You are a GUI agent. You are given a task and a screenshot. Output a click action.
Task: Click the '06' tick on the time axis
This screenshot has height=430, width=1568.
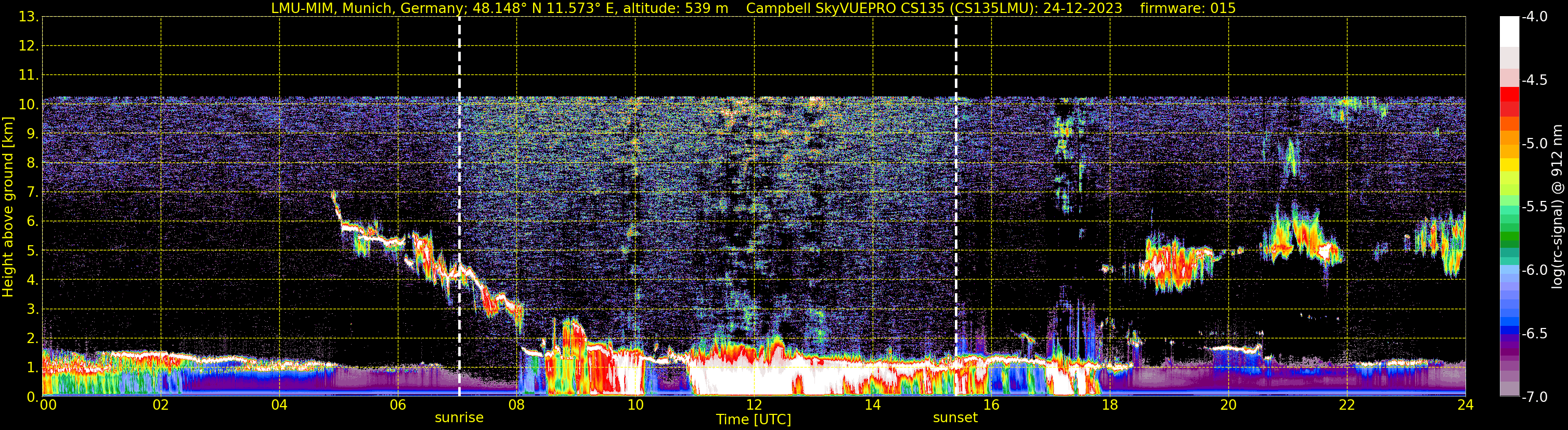tap(397, 405)
